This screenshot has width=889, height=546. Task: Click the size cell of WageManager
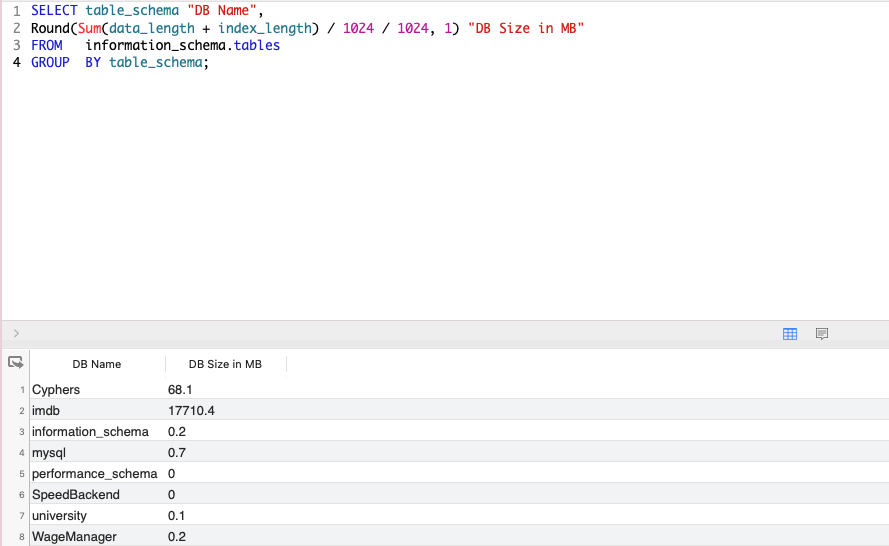pos(177,536)
